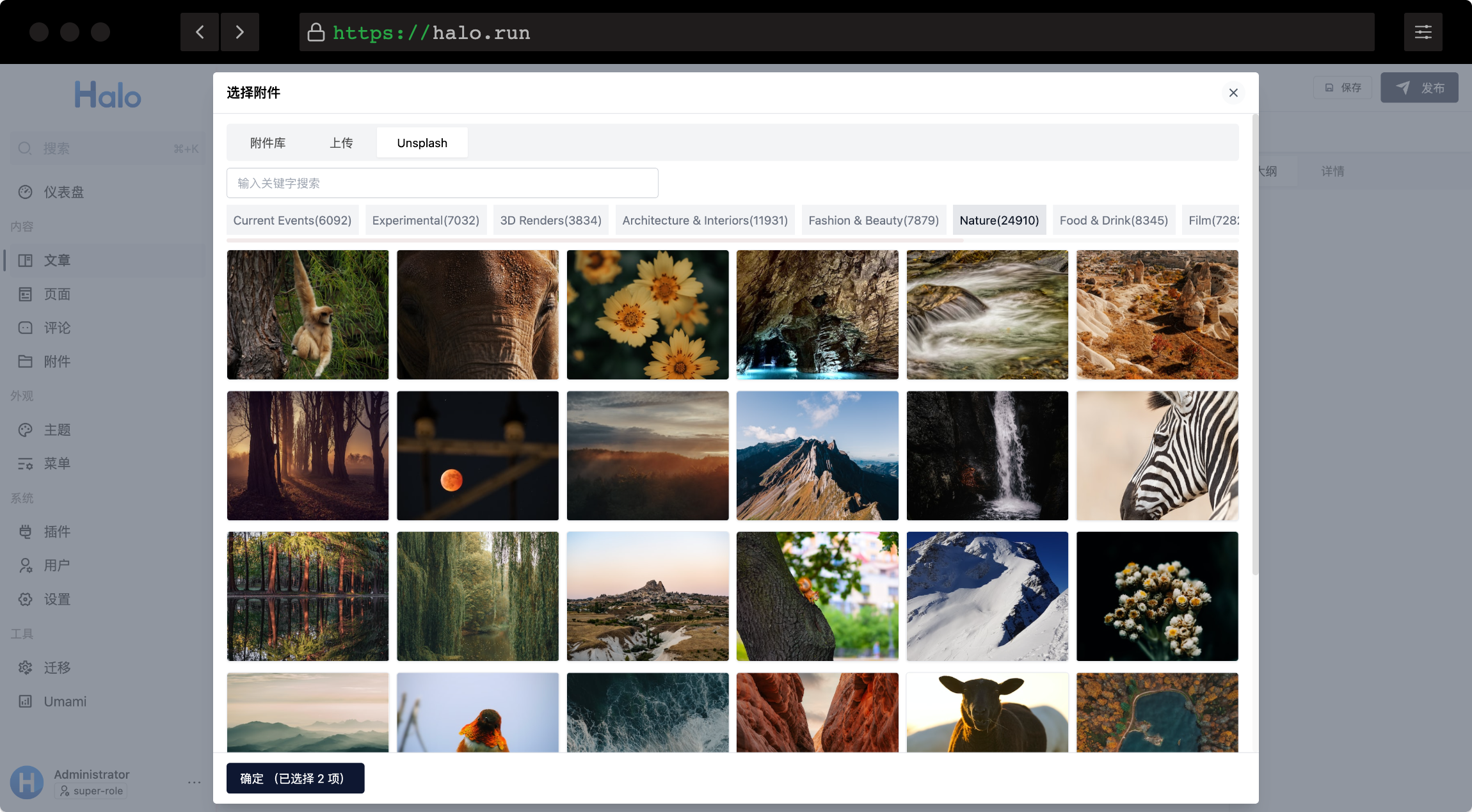Select the Current Events category
This screenshot has height=812, width=1472.
292,220
